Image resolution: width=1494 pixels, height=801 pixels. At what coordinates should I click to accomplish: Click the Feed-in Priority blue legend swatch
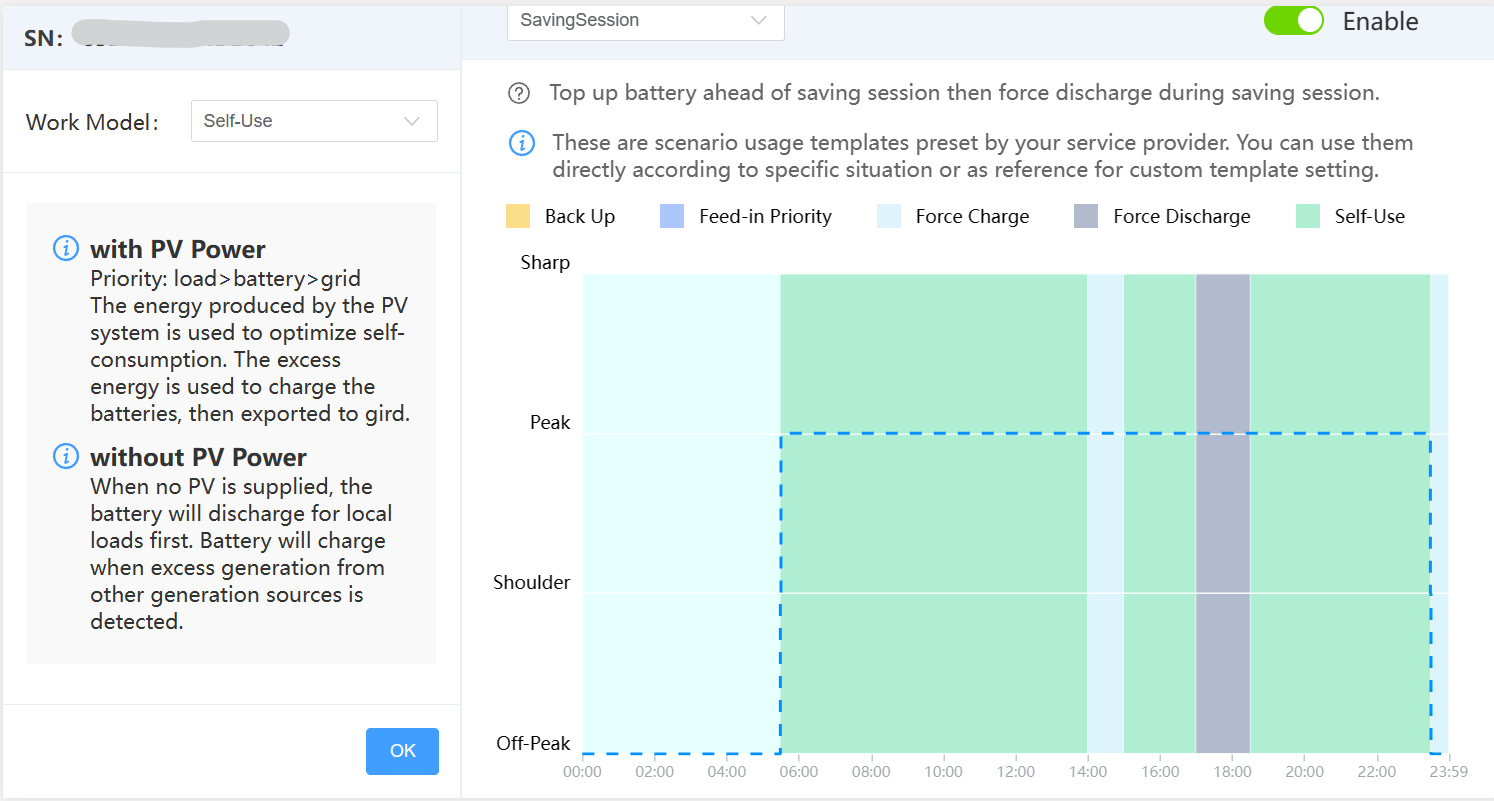point(672,216)
